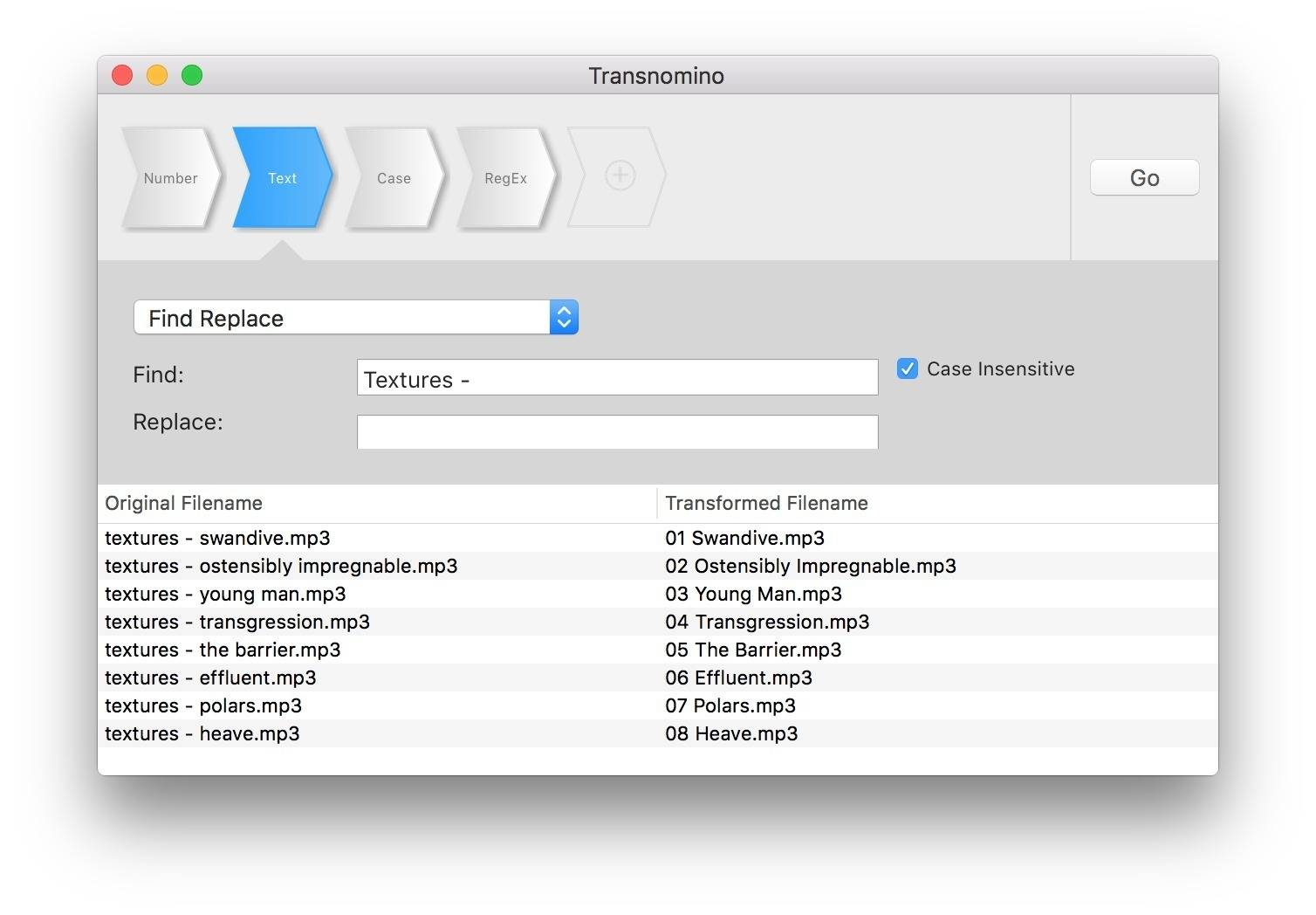Click the Find text field
The image size is (1316, 915).
617,378
